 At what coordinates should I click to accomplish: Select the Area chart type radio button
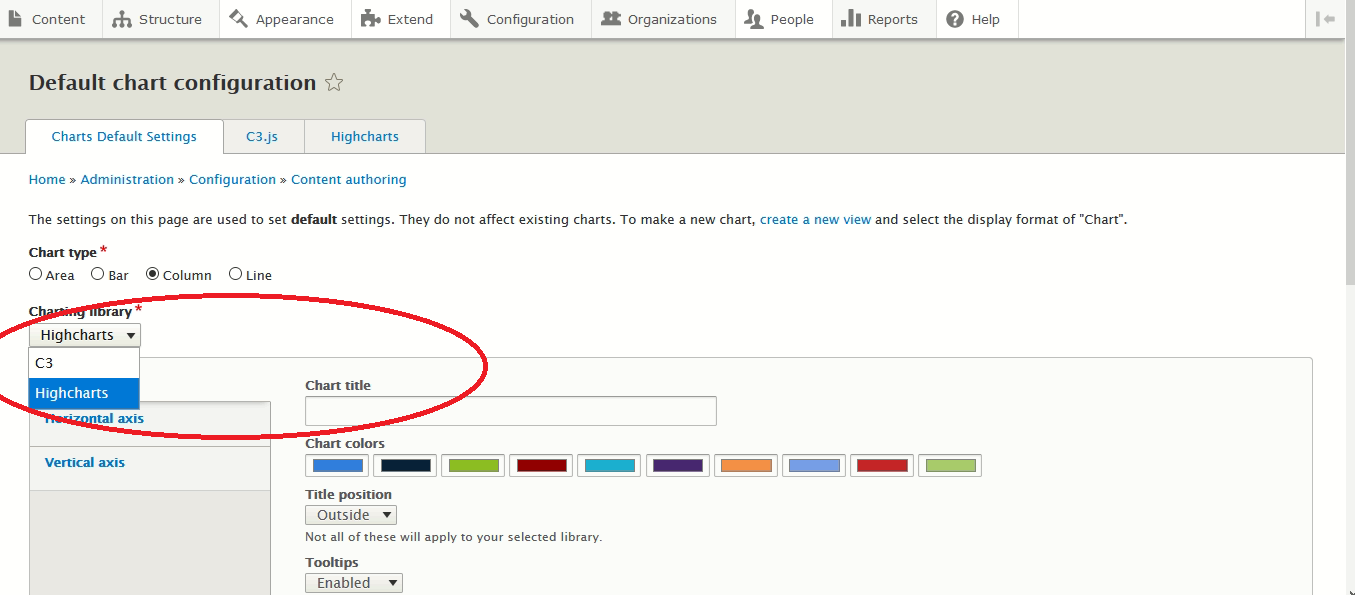point(36,274)
